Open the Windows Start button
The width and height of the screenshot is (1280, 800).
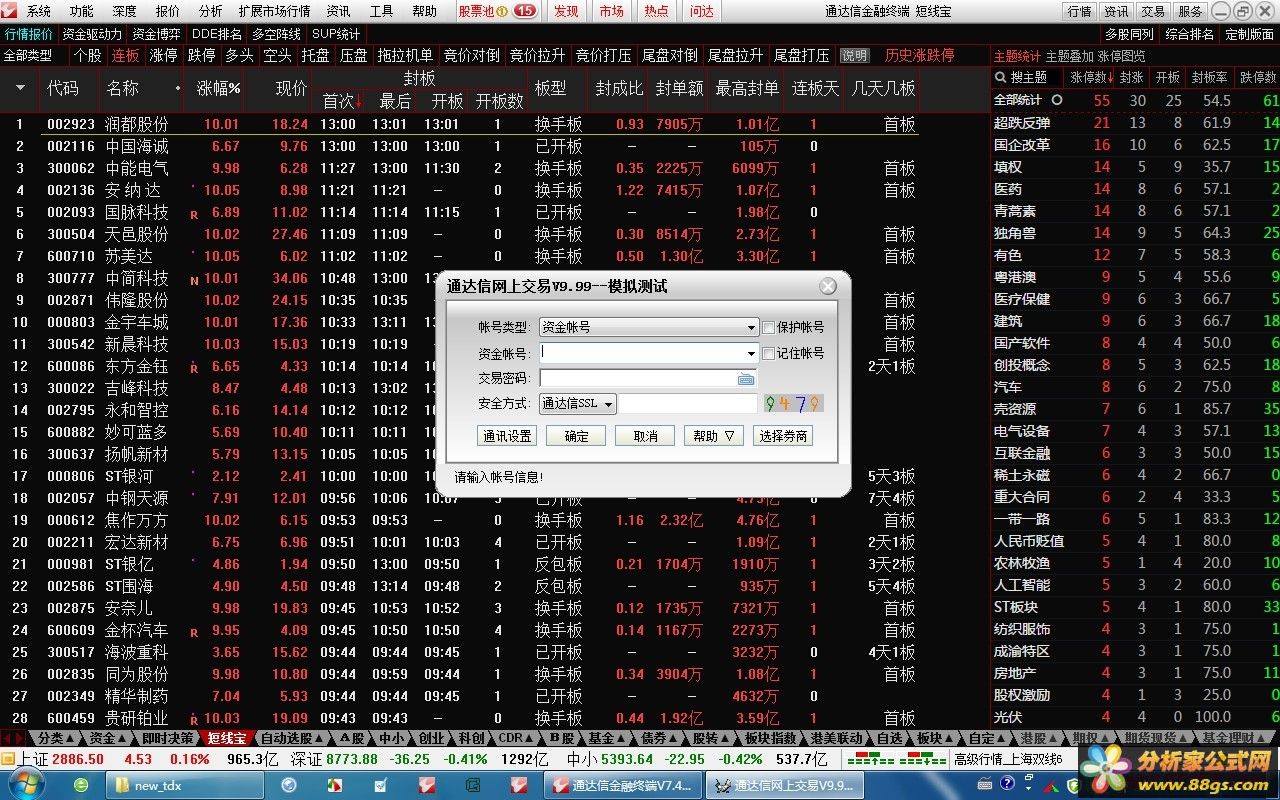(27, 785)
